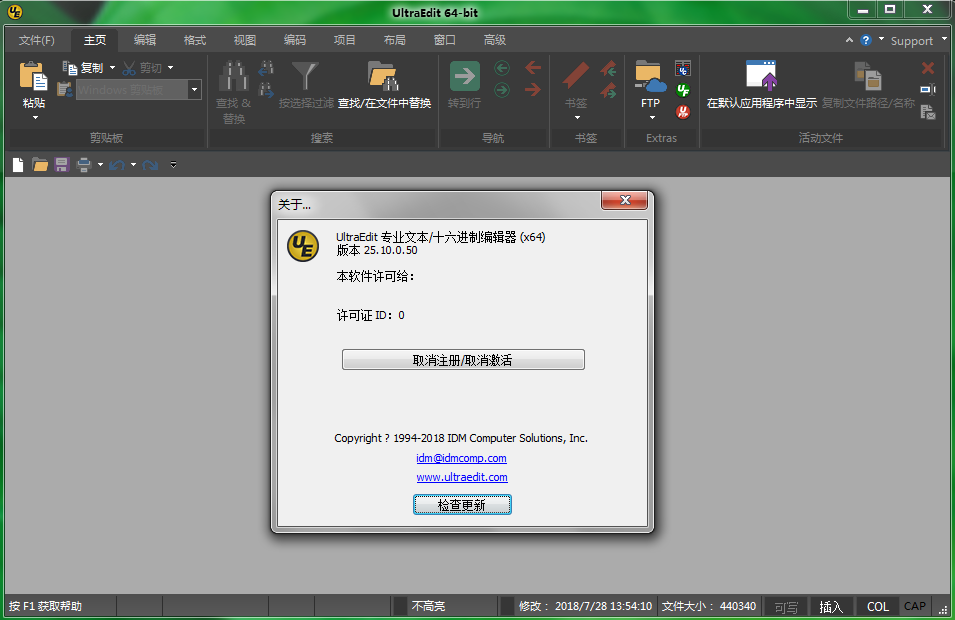
Task: Click the Open folder icon in quick toolbar
Action: point(40,164)
